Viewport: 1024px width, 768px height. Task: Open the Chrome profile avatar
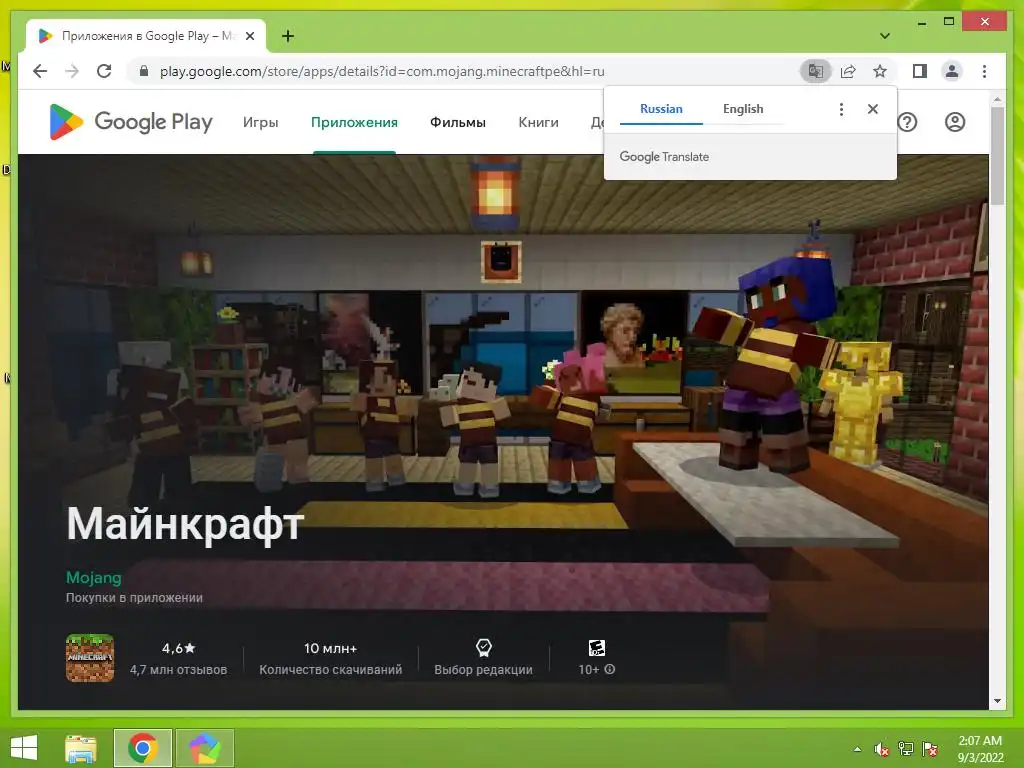952,71
